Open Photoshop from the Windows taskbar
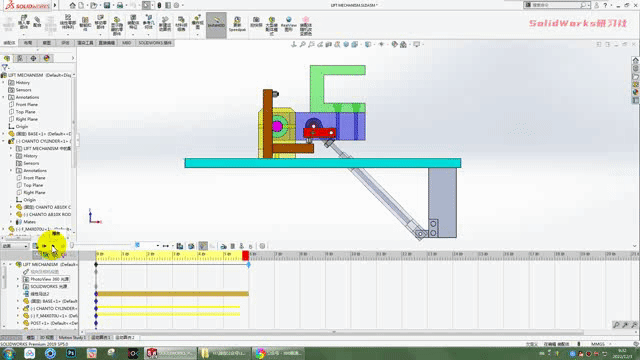The width and height of the screenshot is (640, 360). pyautogui.click(x=71, y=353)
